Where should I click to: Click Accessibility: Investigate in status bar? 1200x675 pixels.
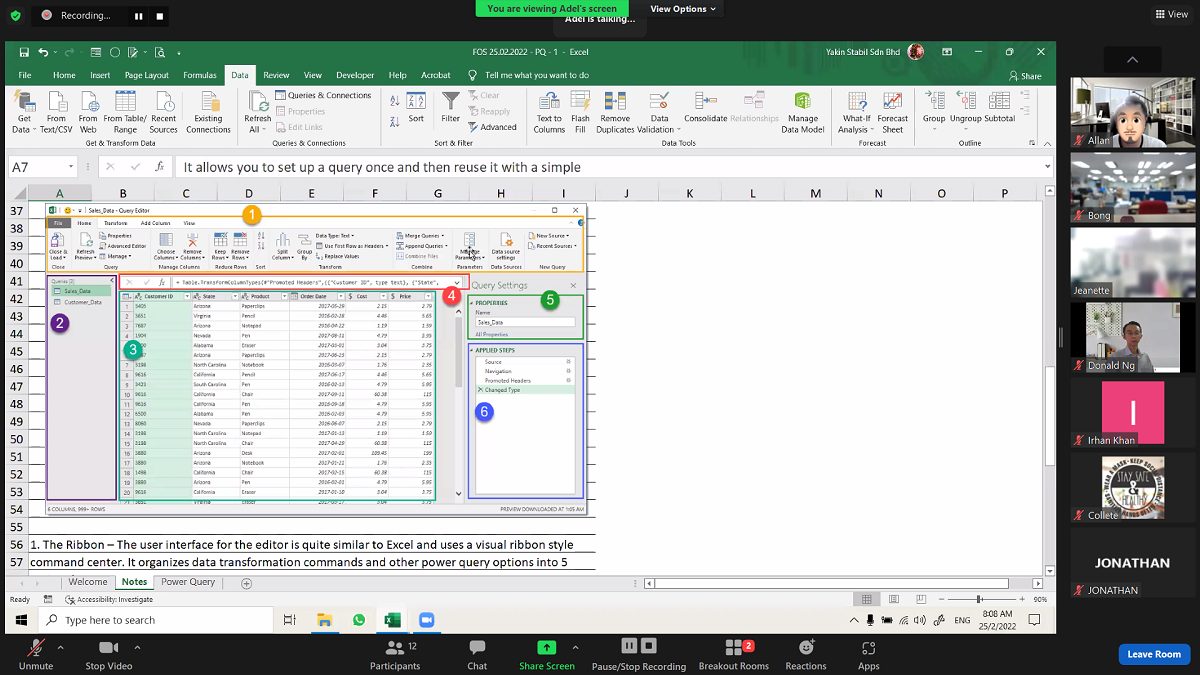[109, 599]
